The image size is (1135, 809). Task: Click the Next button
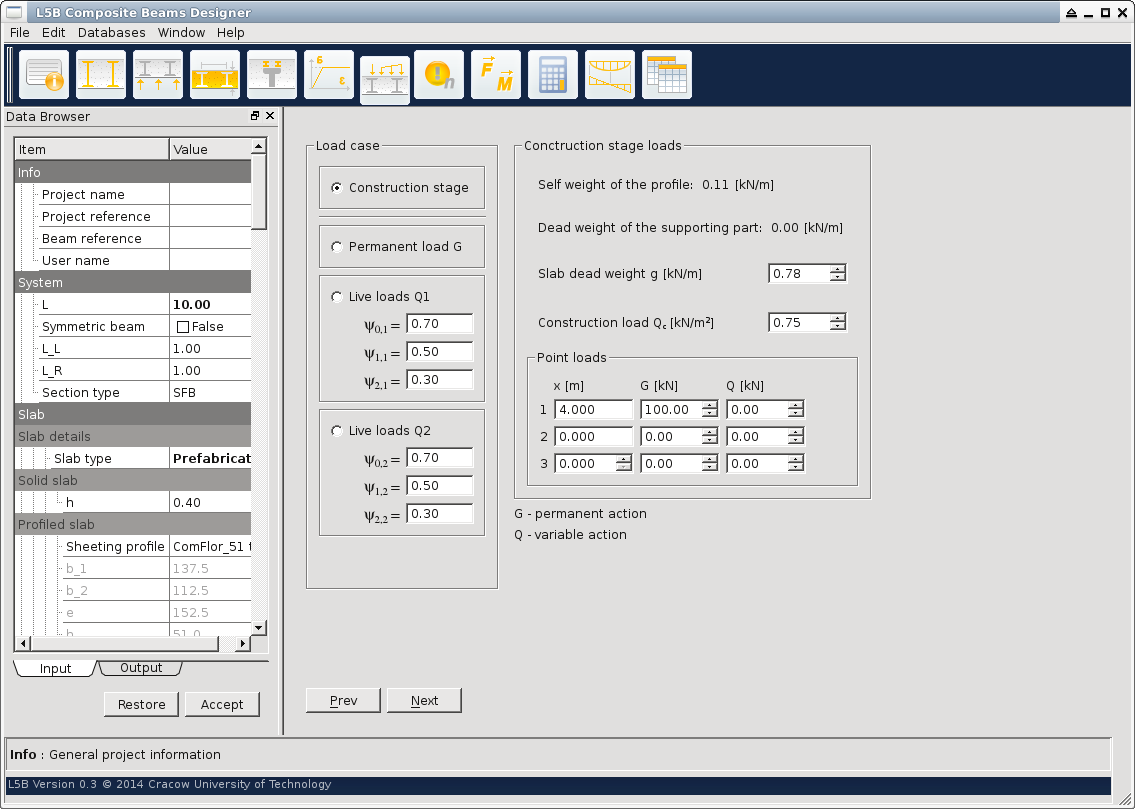click(424, 701)
